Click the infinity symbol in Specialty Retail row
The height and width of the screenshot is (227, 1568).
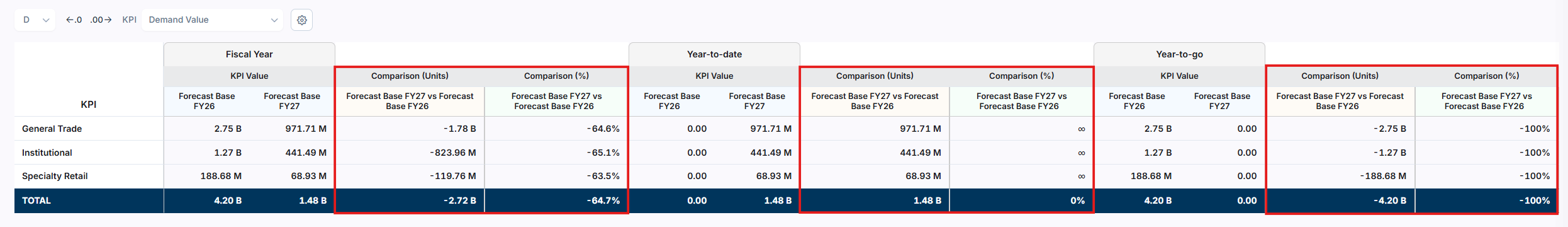pyautogui.click(x=1081, y=177)
